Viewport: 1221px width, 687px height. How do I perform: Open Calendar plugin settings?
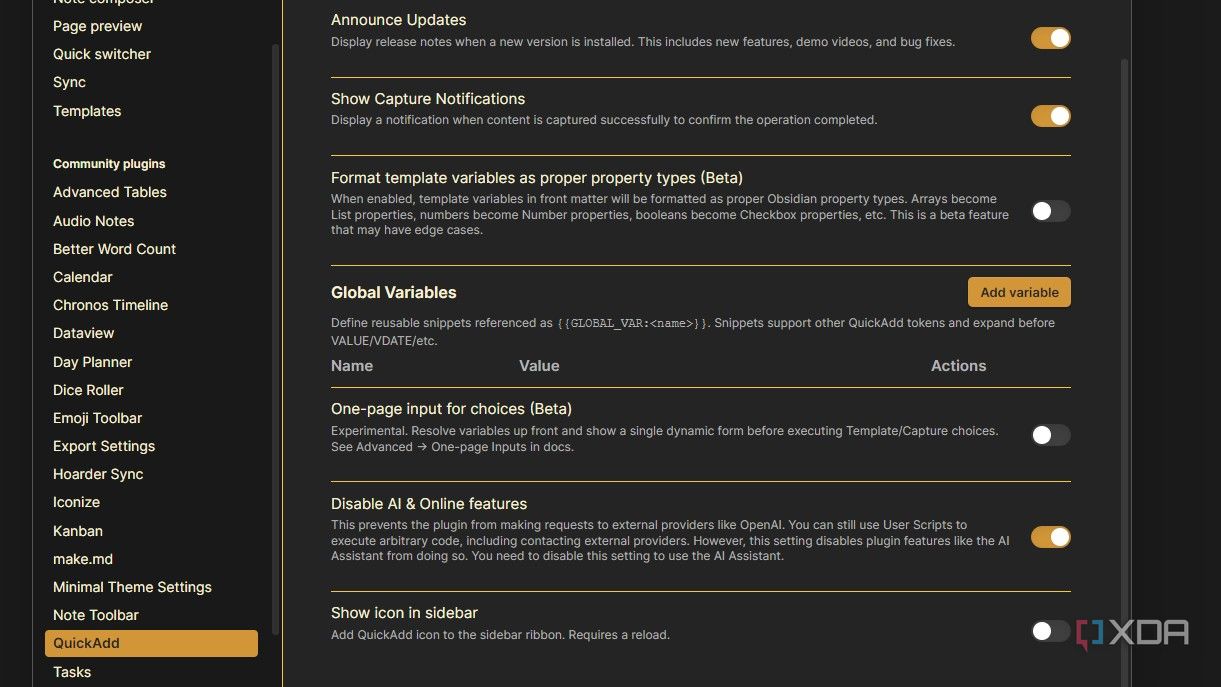pos(83,277)
